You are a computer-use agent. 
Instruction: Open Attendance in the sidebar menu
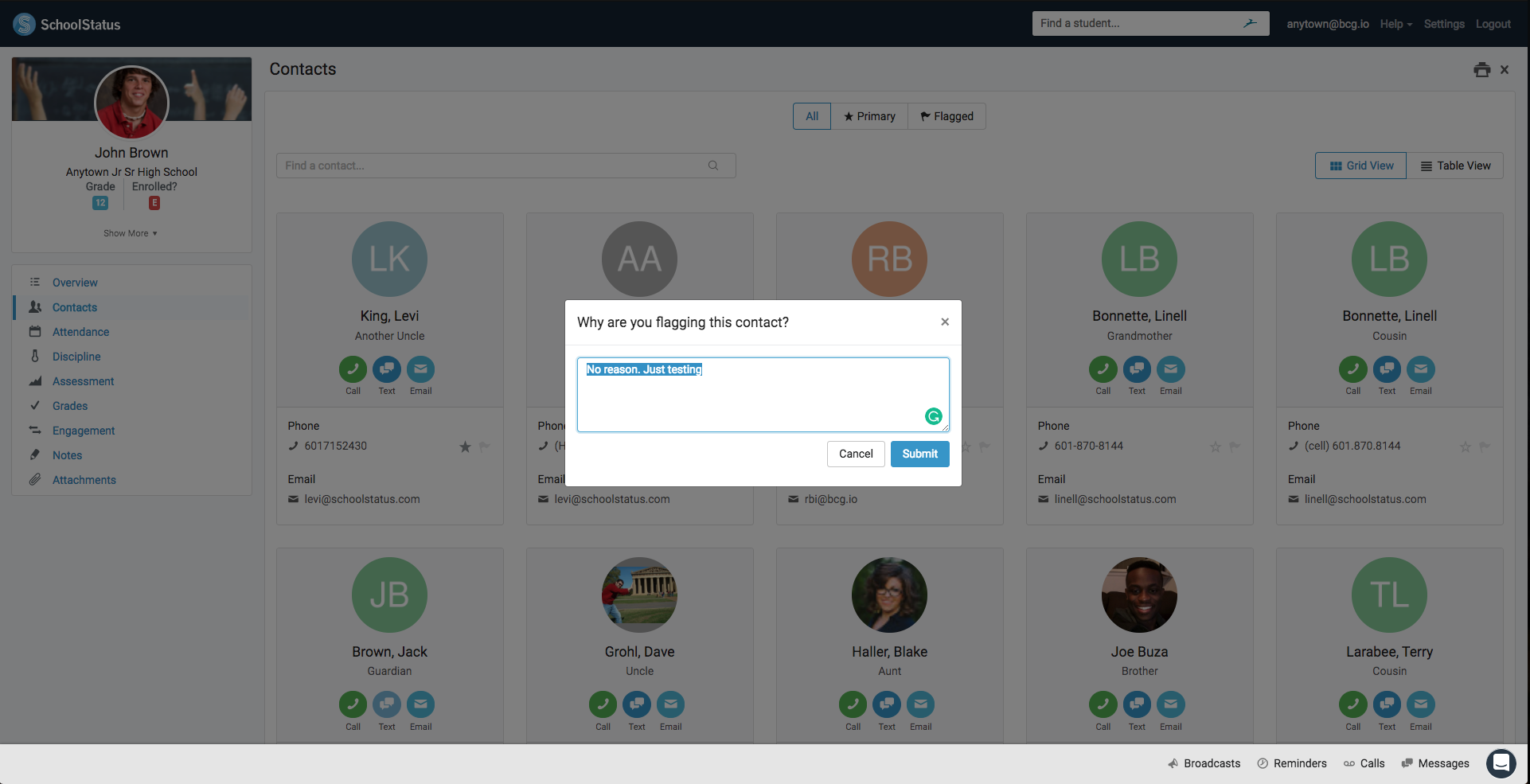coord(80,332)
